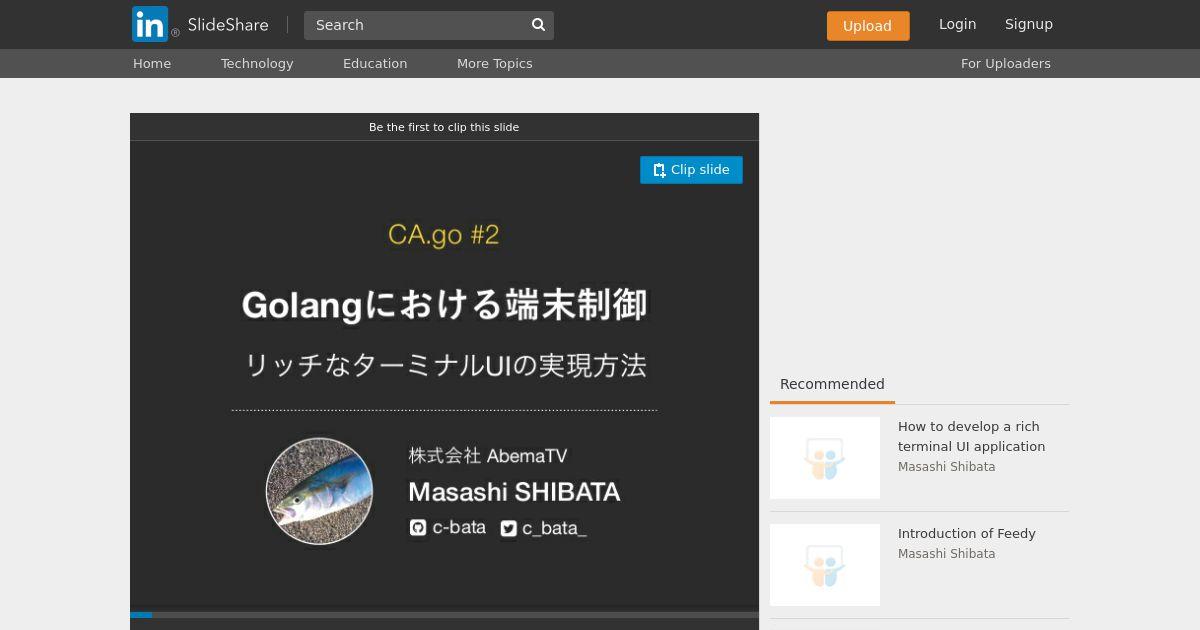Click the LinkedIn logo icon
Screen dimensions: 1200x630
pos(150,24)
